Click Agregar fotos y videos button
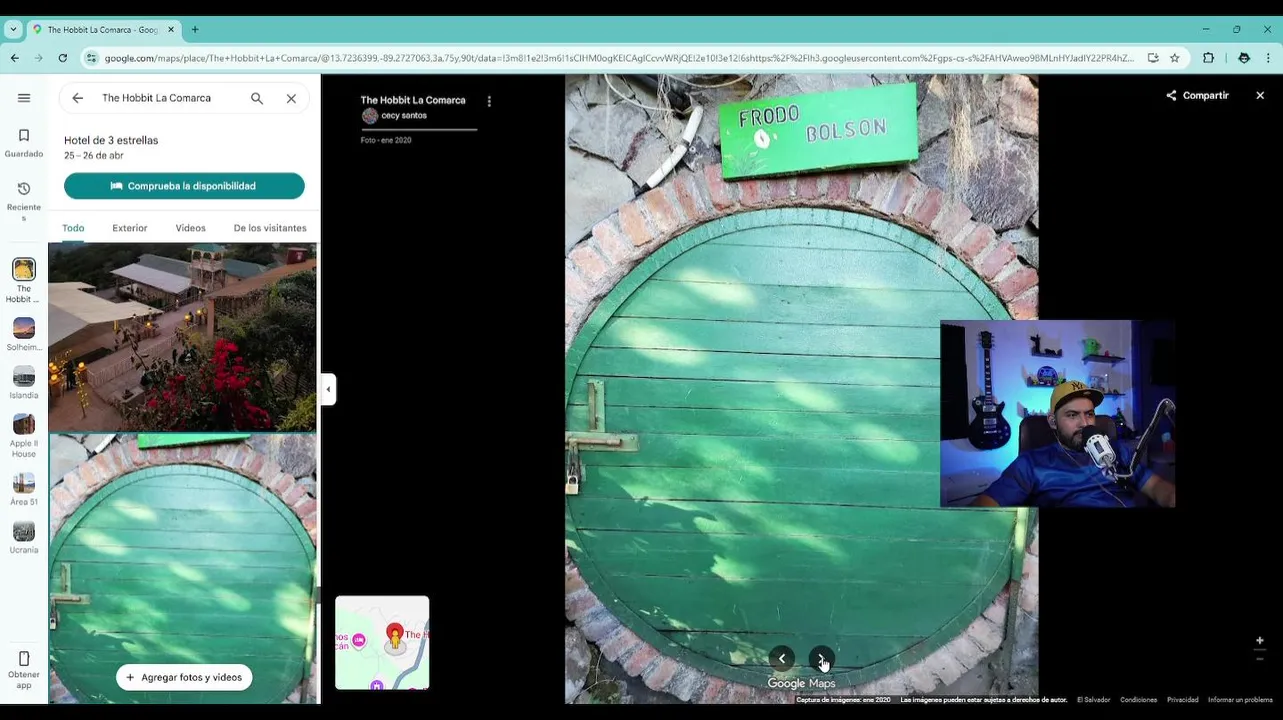 pyautogui.click(x=184, y=677)
